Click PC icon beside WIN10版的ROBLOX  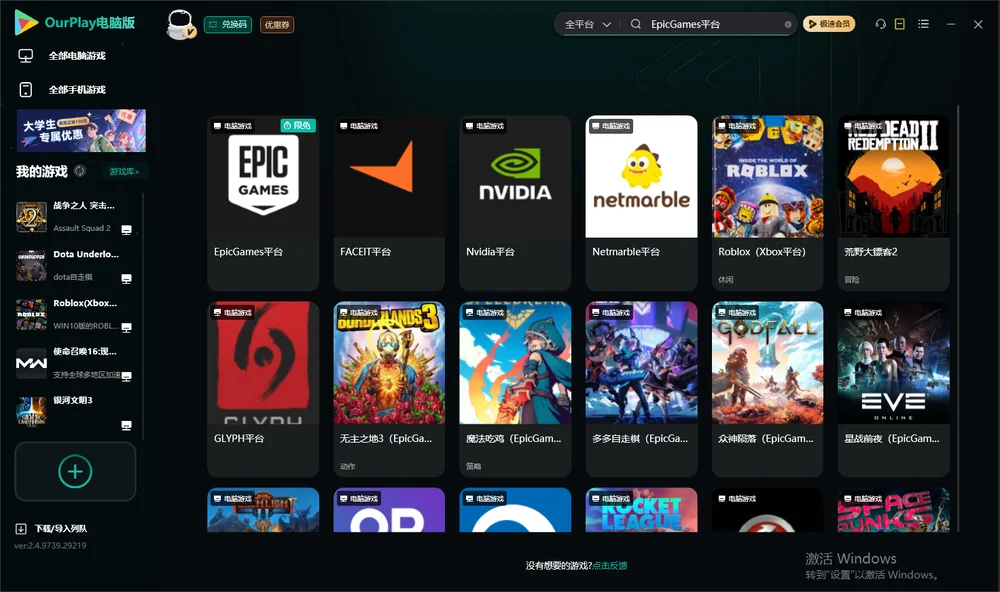(126, 327)
